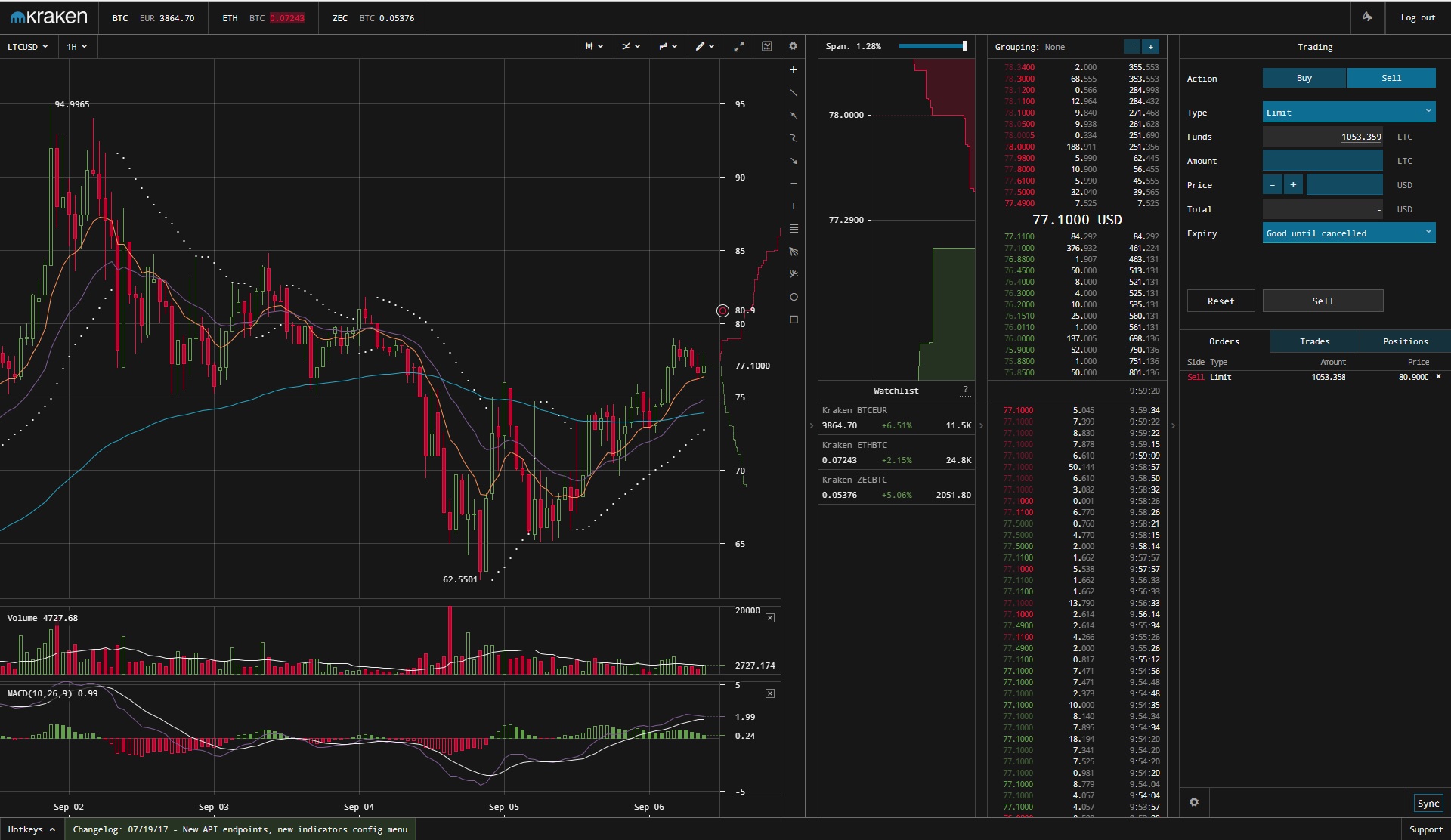Open the LTCUSD pair selector
The height and width of the screenshot is (840, 1451).
coord(28,47)
